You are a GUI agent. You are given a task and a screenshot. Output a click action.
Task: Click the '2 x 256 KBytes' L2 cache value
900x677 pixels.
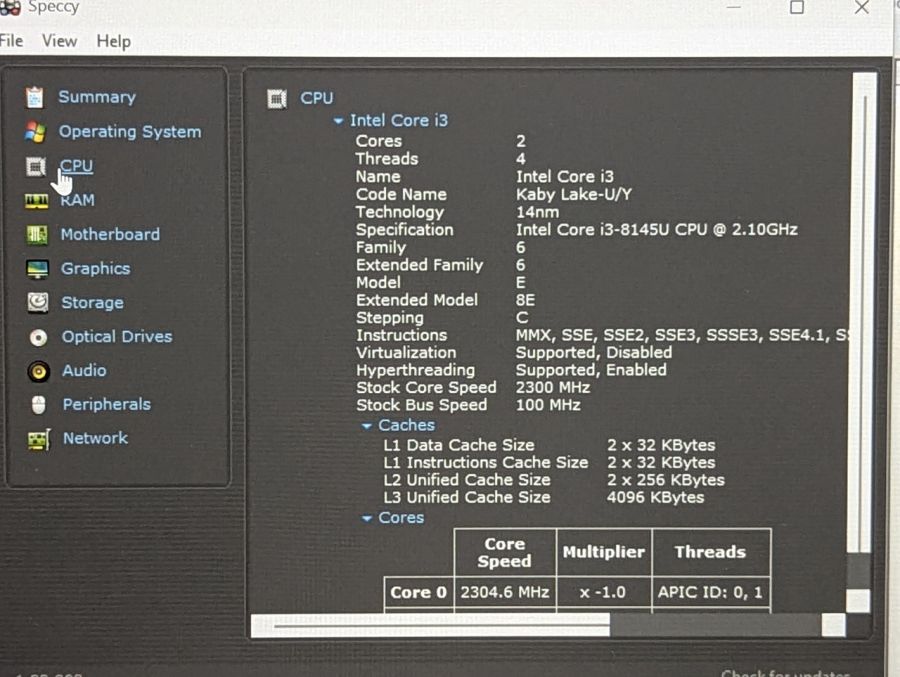pos(666,480)
